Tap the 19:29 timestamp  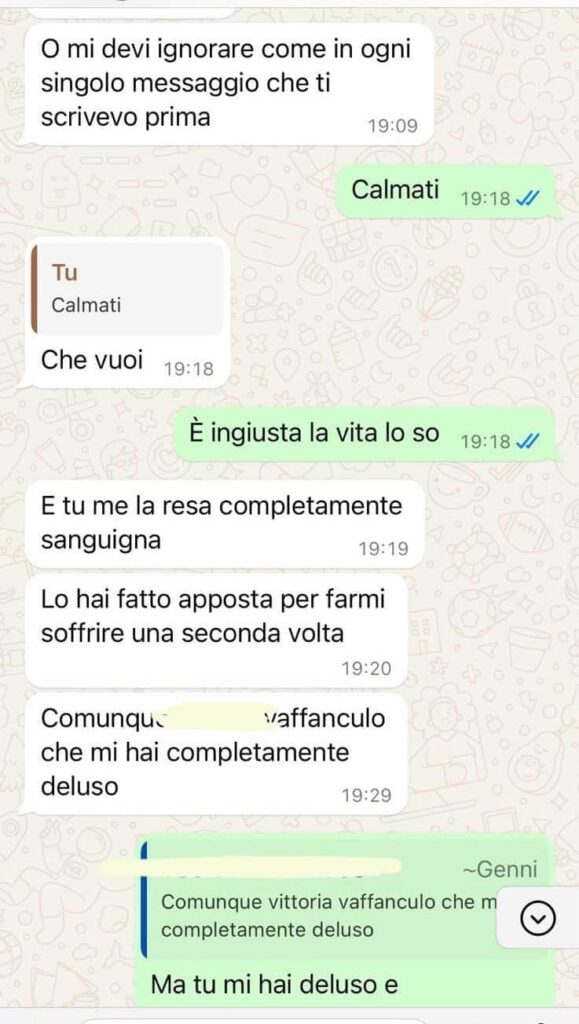(x=366, y=795)
